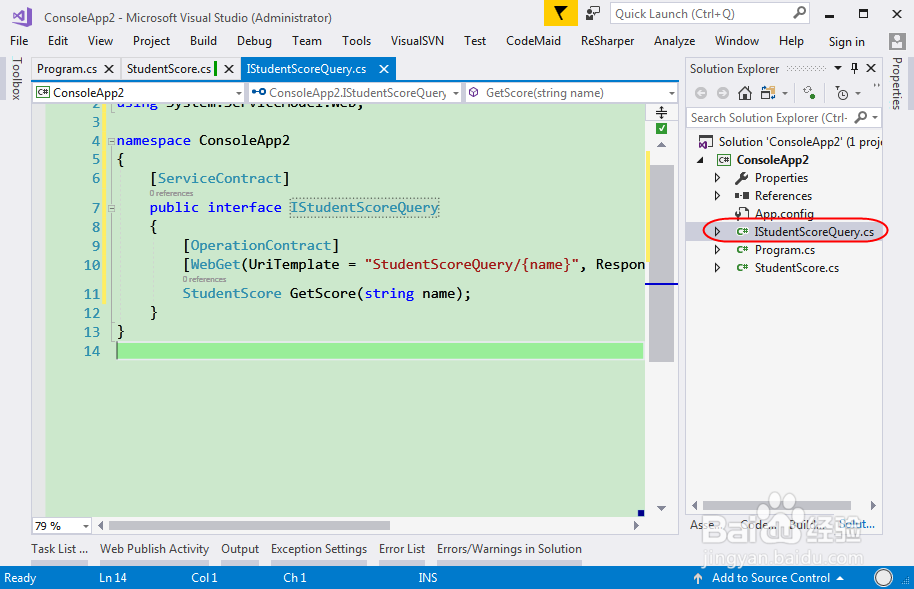Click the feedback icon beside Quick Launch
The image size is (914, 589).
coord(593,13)
